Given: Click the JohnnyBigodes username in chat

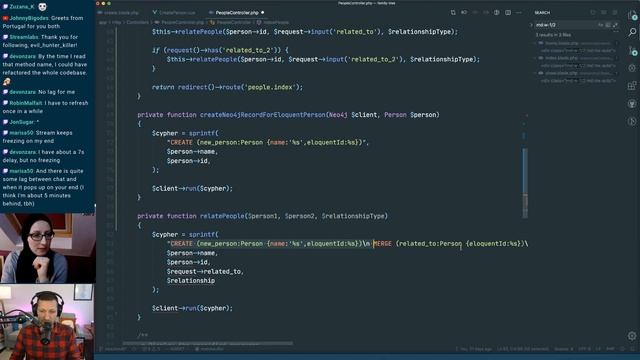Looking at the screenshot, I should (29, 18).
